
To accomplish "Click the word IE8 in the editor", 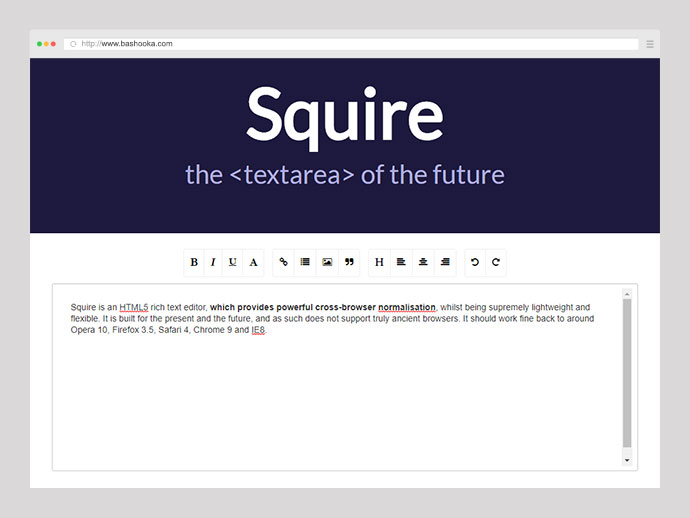I will pyautogui.click(x=258, y=330).
